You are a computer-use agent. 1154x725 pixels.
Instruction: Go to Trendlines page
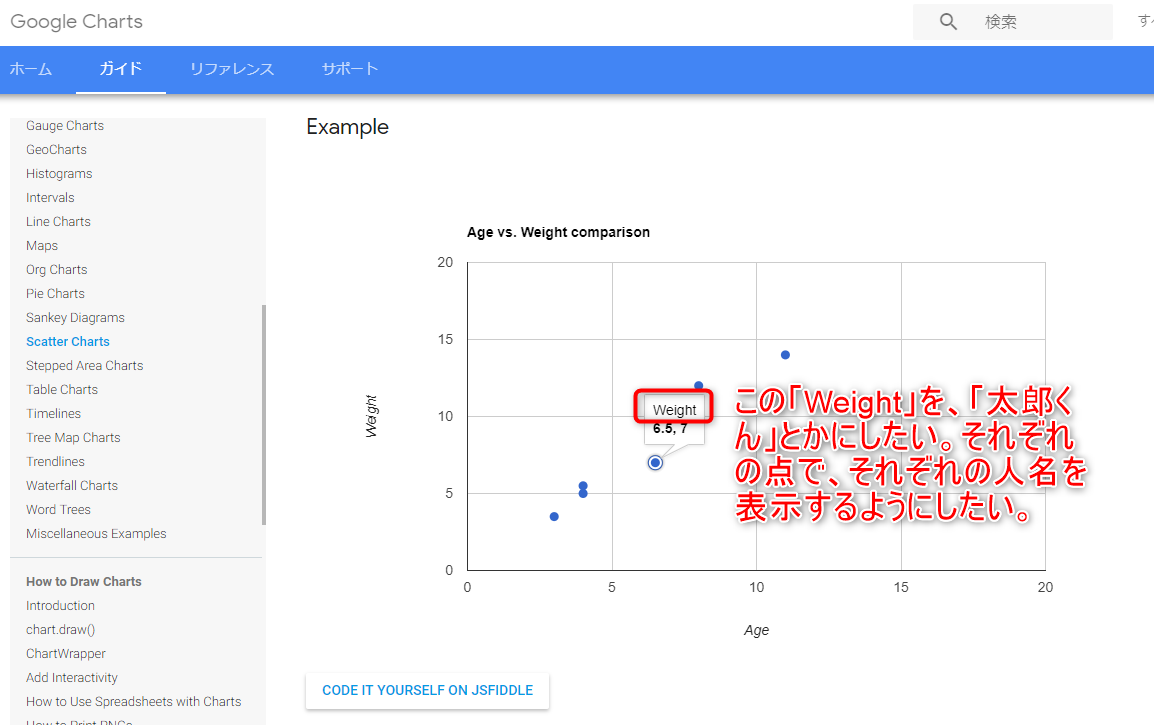(x=55, y=462)
